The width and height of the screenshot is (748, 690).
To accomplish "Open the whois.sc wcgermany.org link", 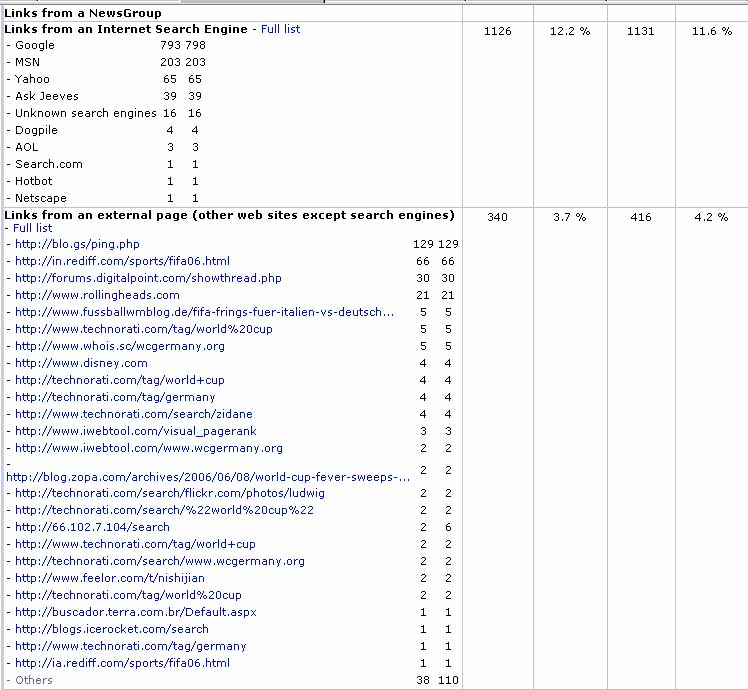I will (120, 346).
